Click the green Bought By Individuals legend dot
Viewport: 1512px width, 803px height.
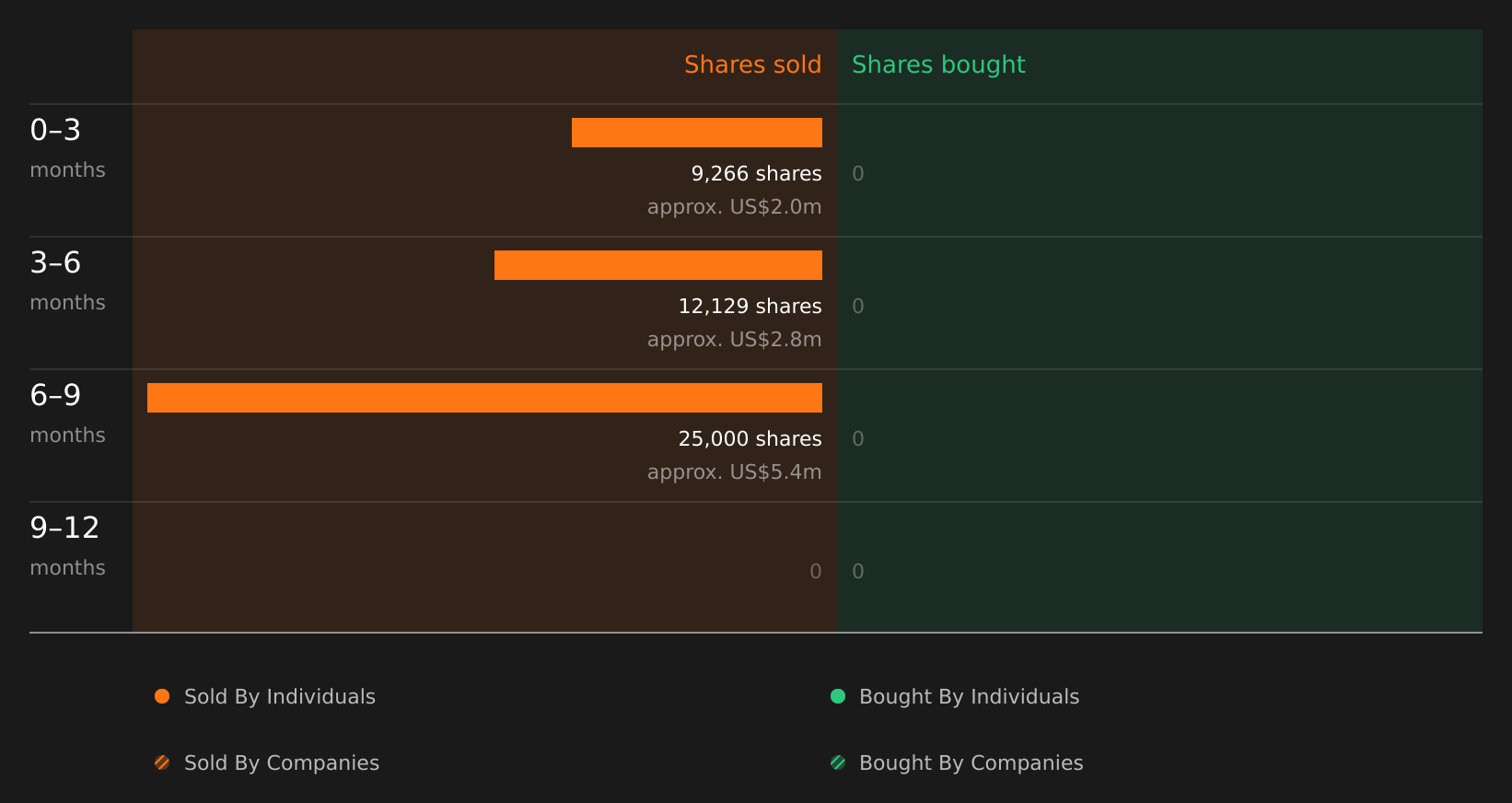838,696
